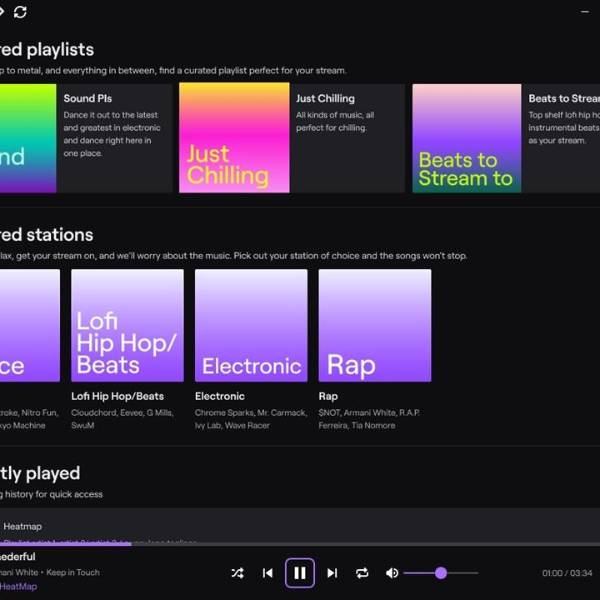
Task: Click the Sound Pls playlist title
Action: point(88,99)
